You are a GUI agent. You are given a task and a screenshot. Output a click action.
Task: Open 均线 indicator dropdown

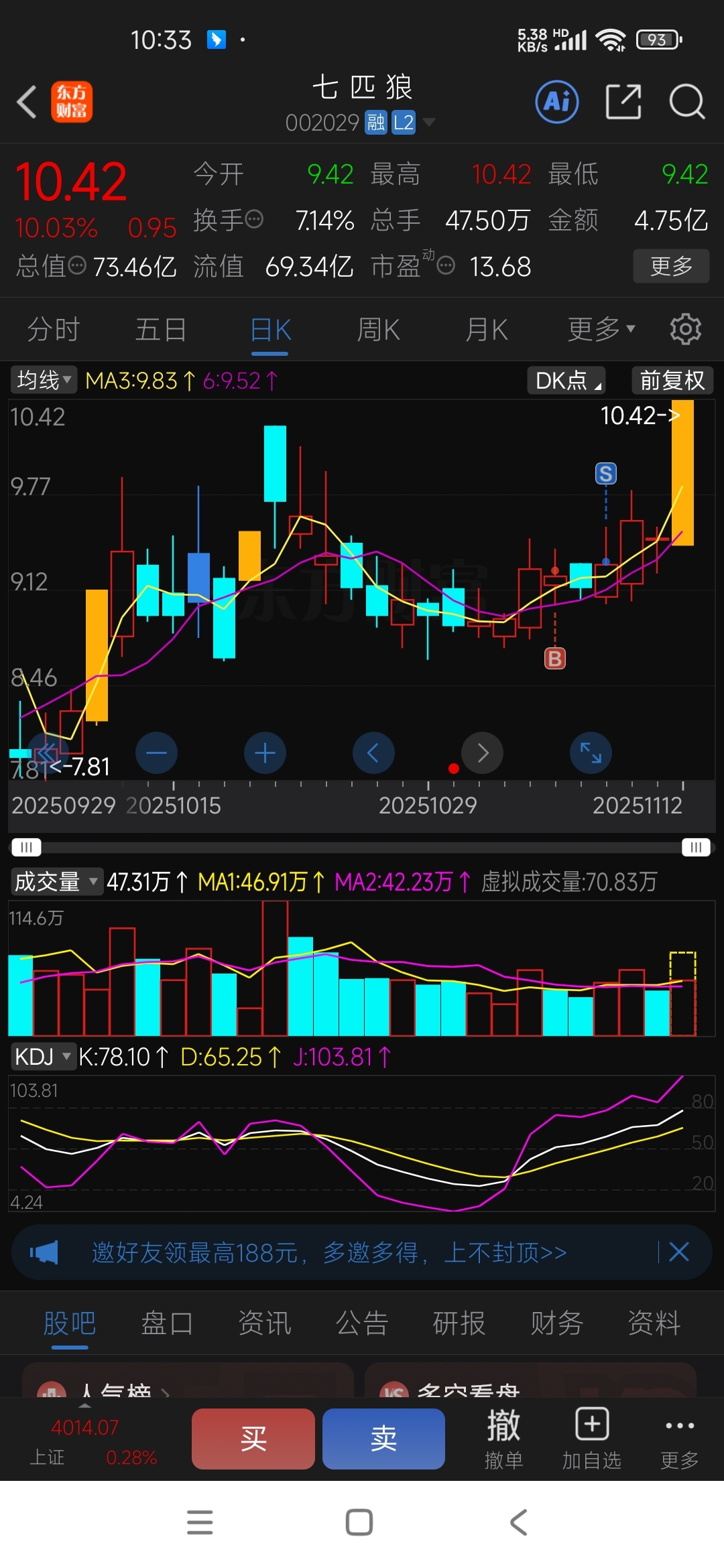[x=44, y=380]
